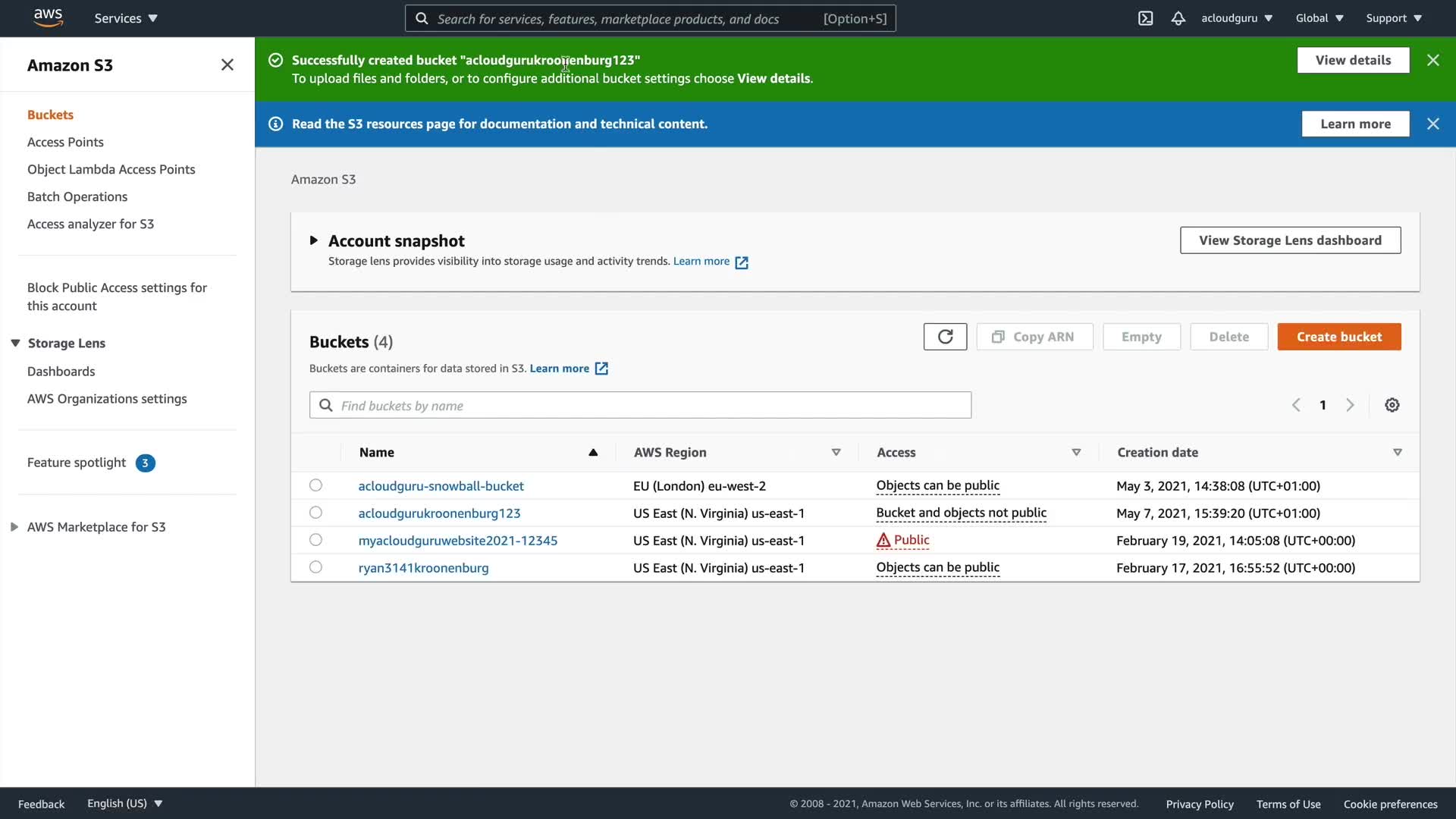Dismiss the green success banner
Viewport: 1456px width, 819px height.
[1432, 60]
